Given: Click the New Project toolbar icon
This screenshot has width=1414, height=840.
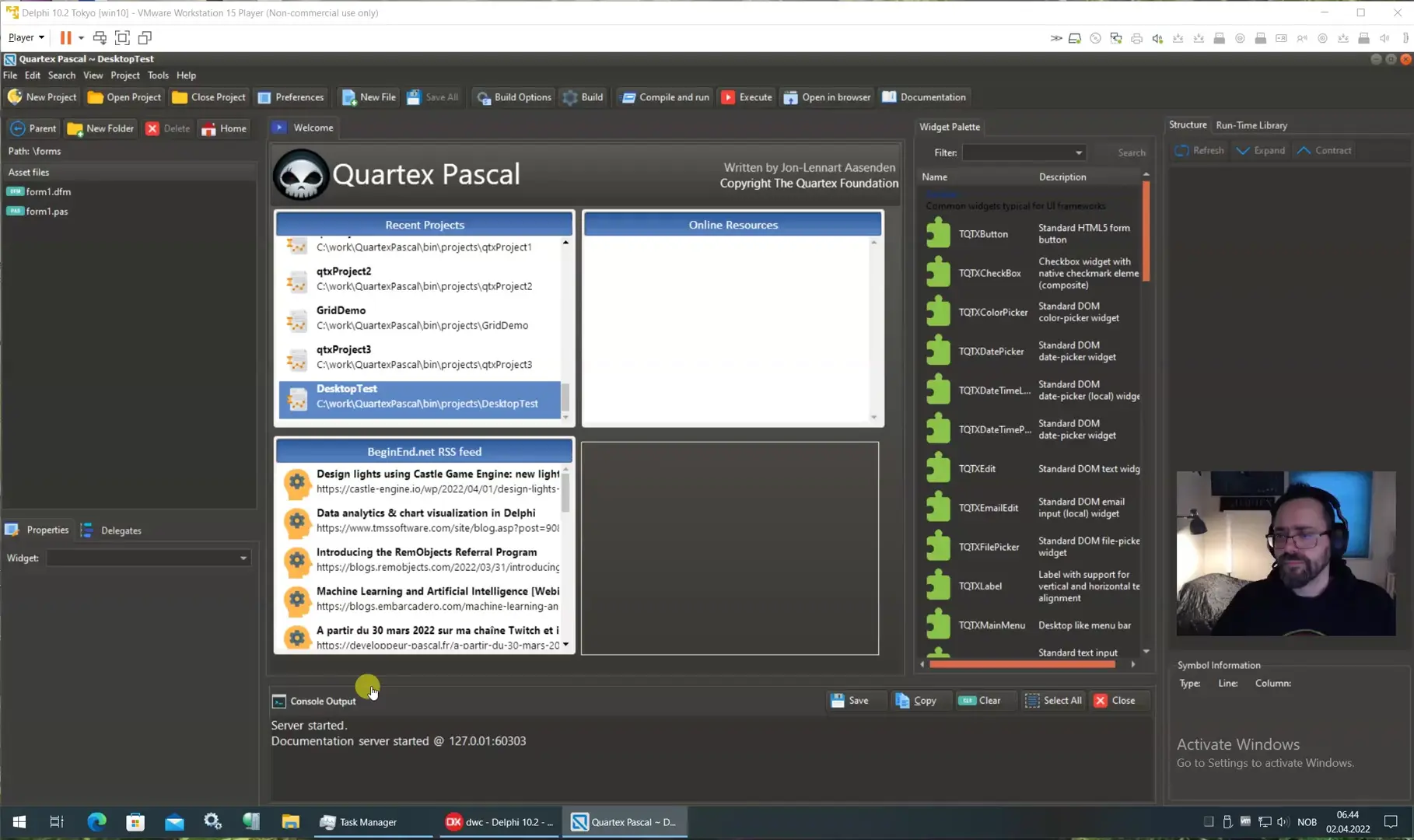Looking at the screenshot, I should tap(16, 97).
